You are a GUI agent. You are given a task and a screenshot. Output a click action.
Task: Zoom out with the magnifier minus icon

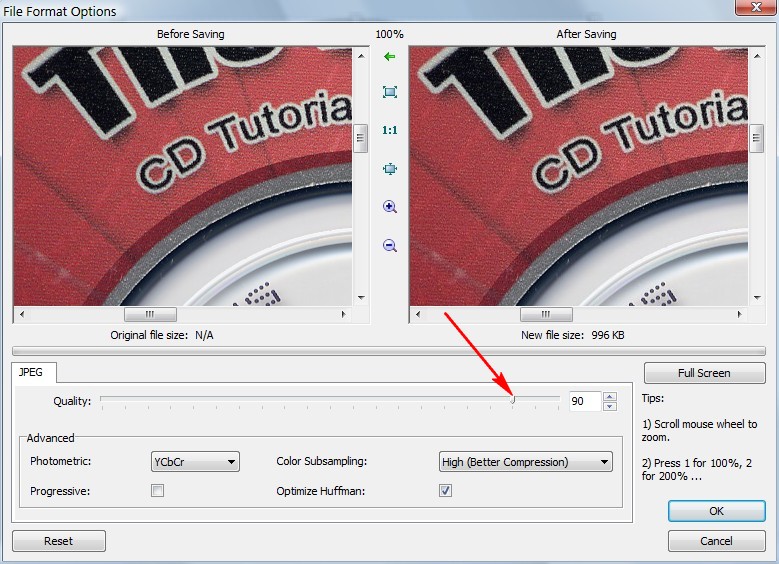(x=390, y=245)
